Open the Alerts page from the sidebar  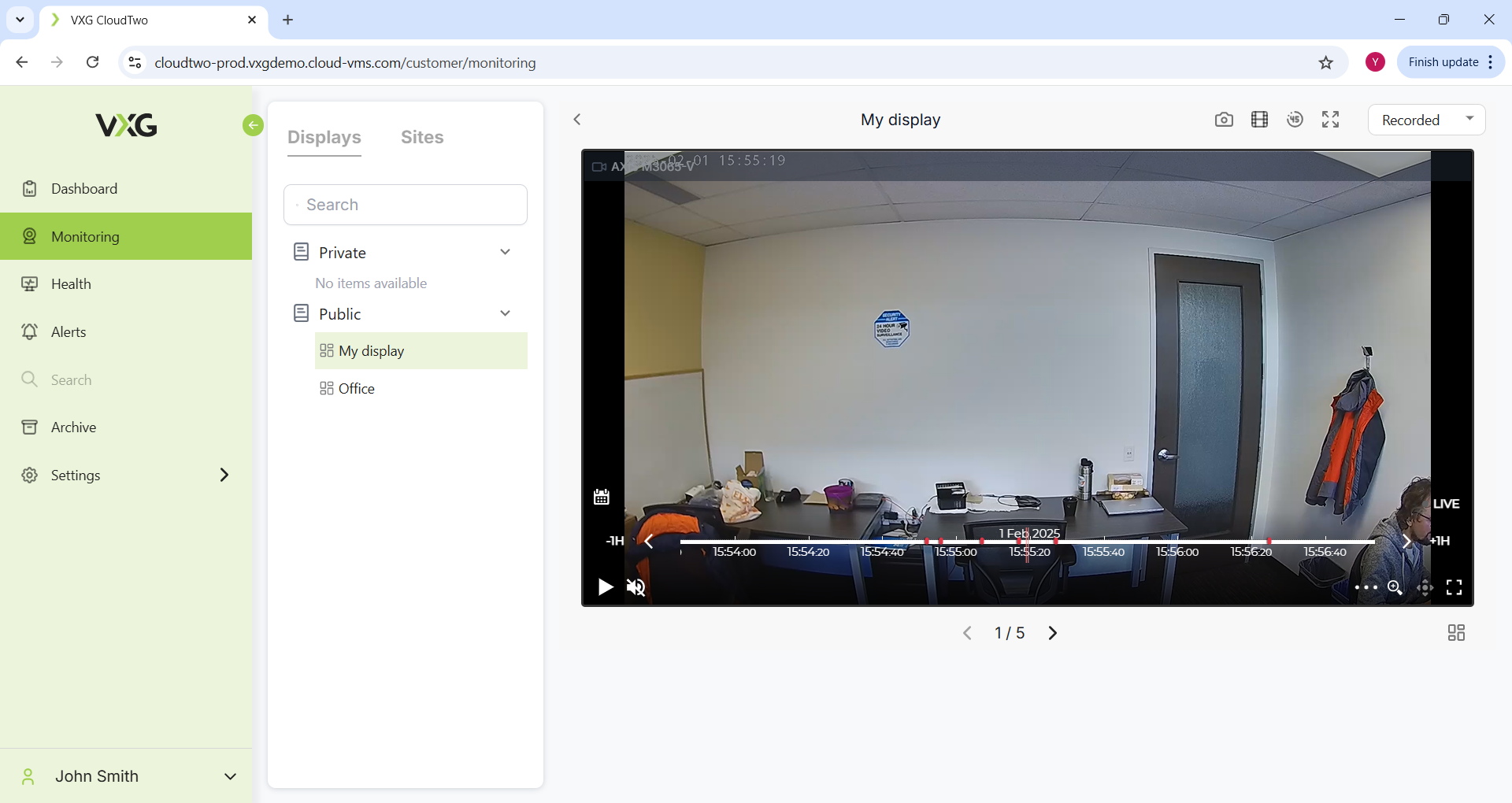point(69,332)
